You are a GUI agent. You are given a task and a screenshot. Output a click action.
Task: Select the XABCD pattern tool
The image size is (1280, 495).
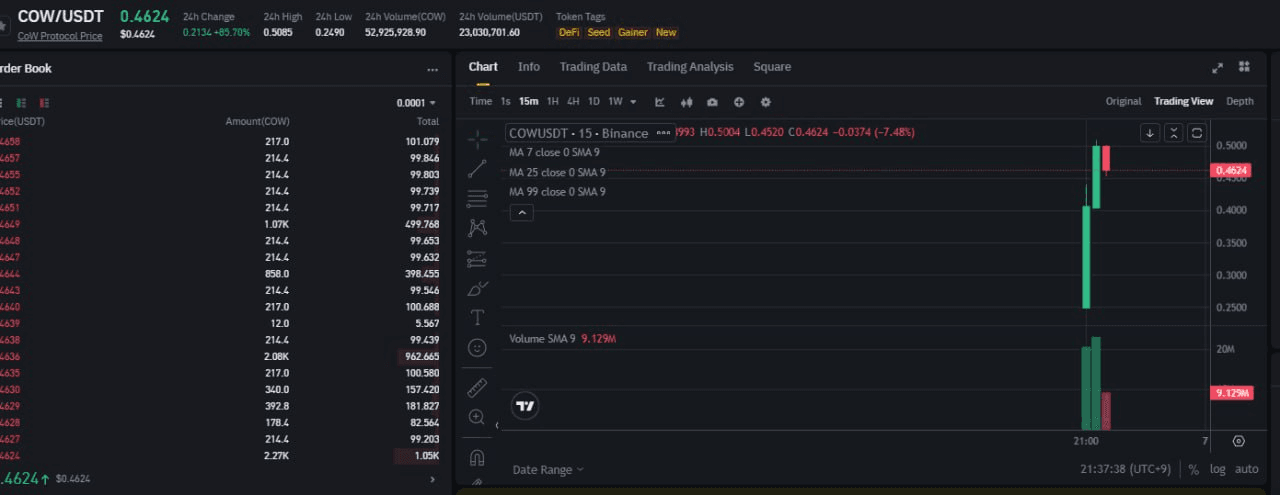click(x=477, y=228)
